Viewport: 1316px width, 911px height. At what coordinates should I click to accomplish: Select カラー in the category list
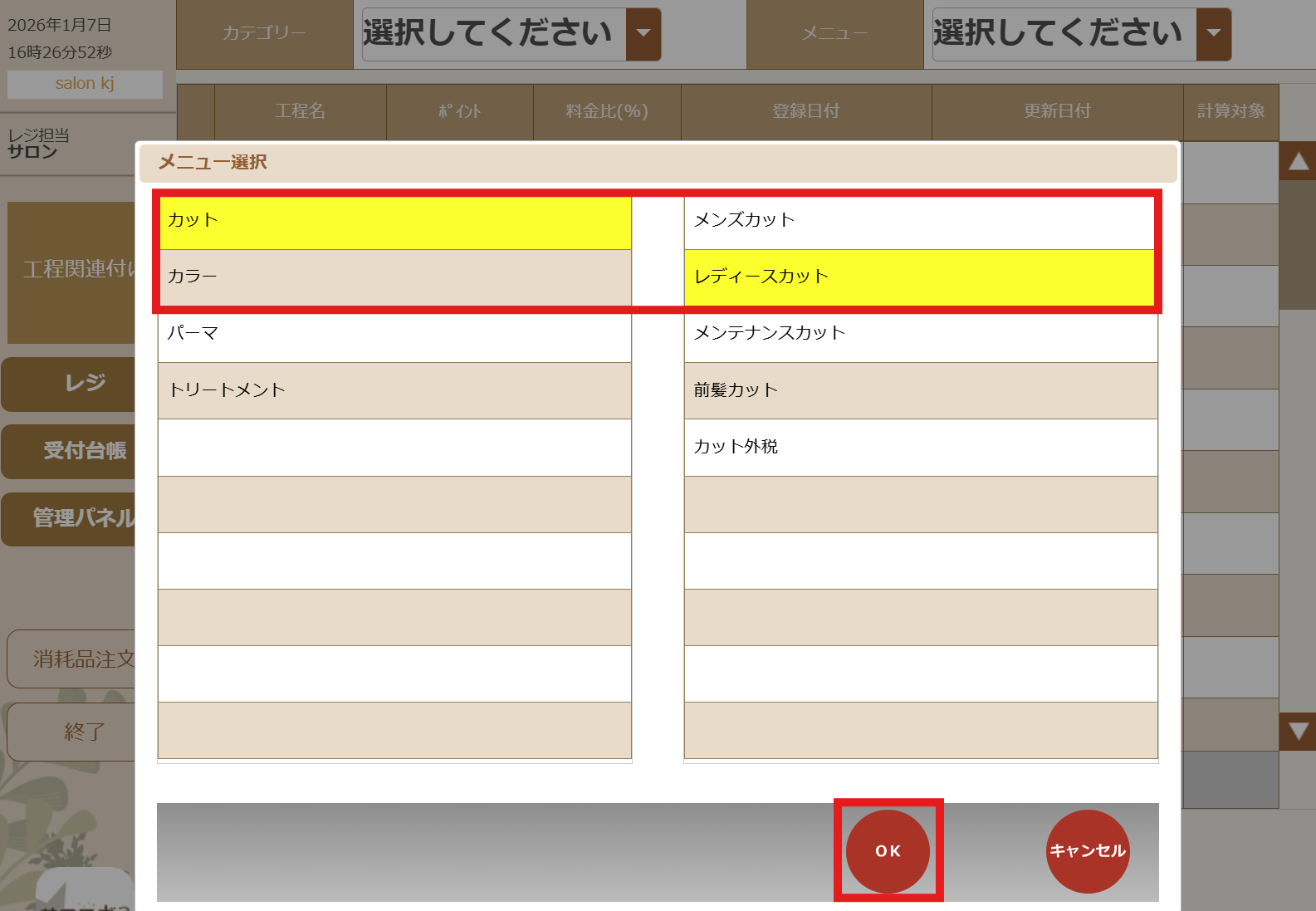click(x=394, y=277)
